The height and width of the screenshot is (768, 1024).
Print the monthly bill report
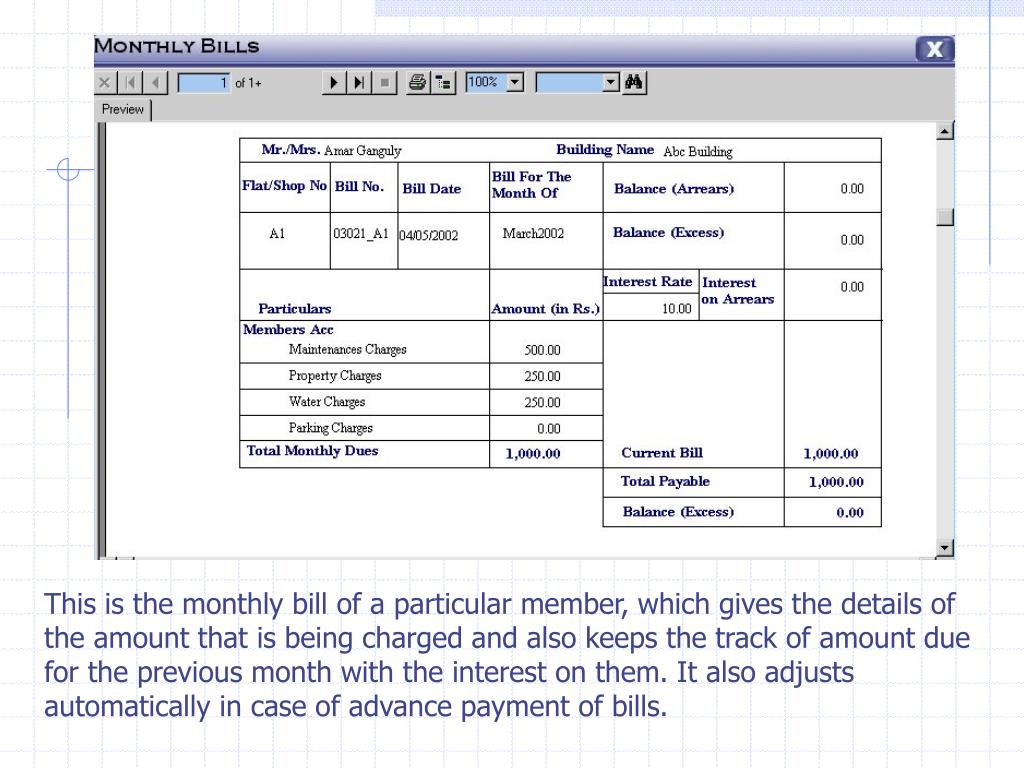[417, 82]
